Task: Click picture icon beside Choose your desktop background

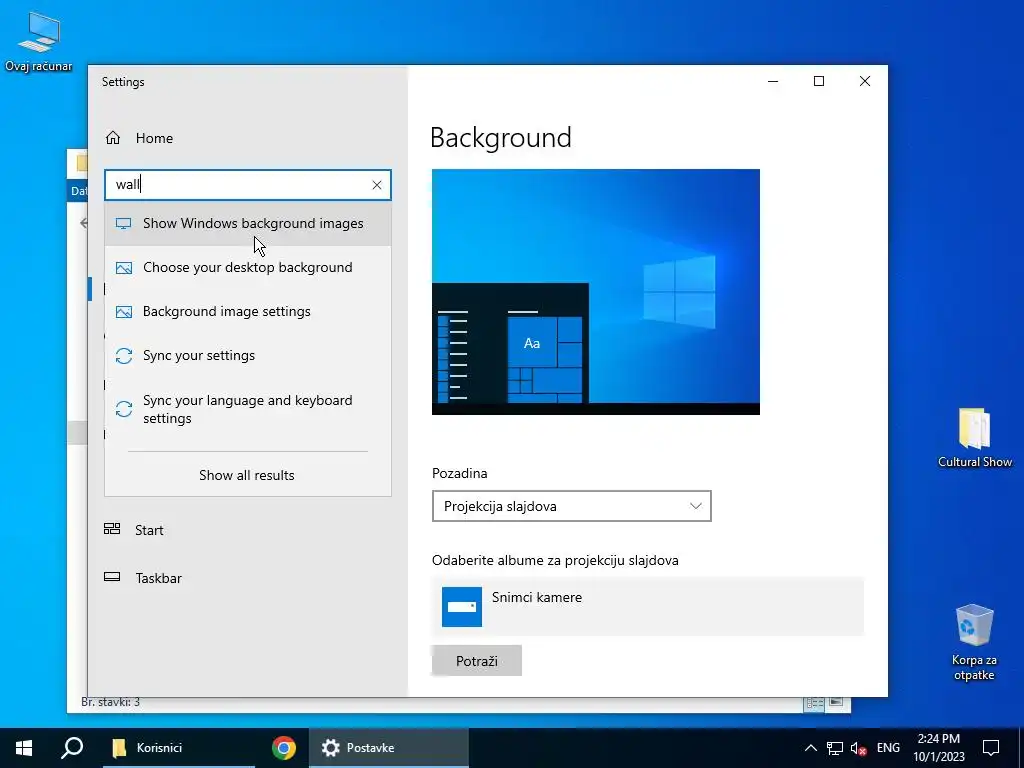Action: pos(123,268)
